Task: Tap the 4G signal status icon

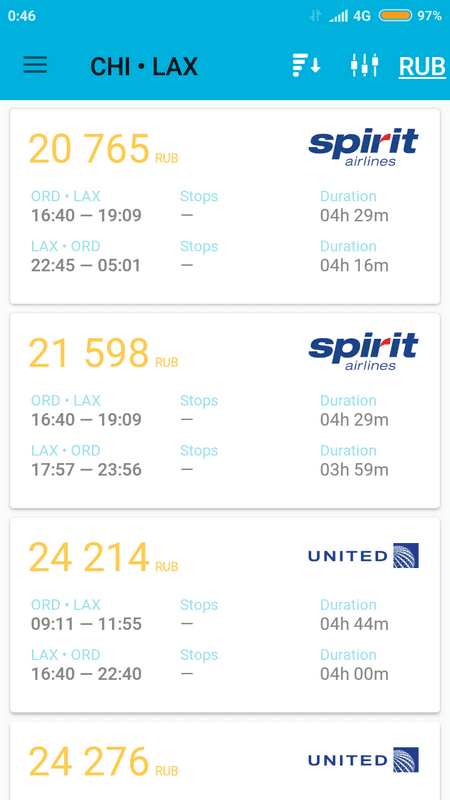Action: click(x=361, y=16)
